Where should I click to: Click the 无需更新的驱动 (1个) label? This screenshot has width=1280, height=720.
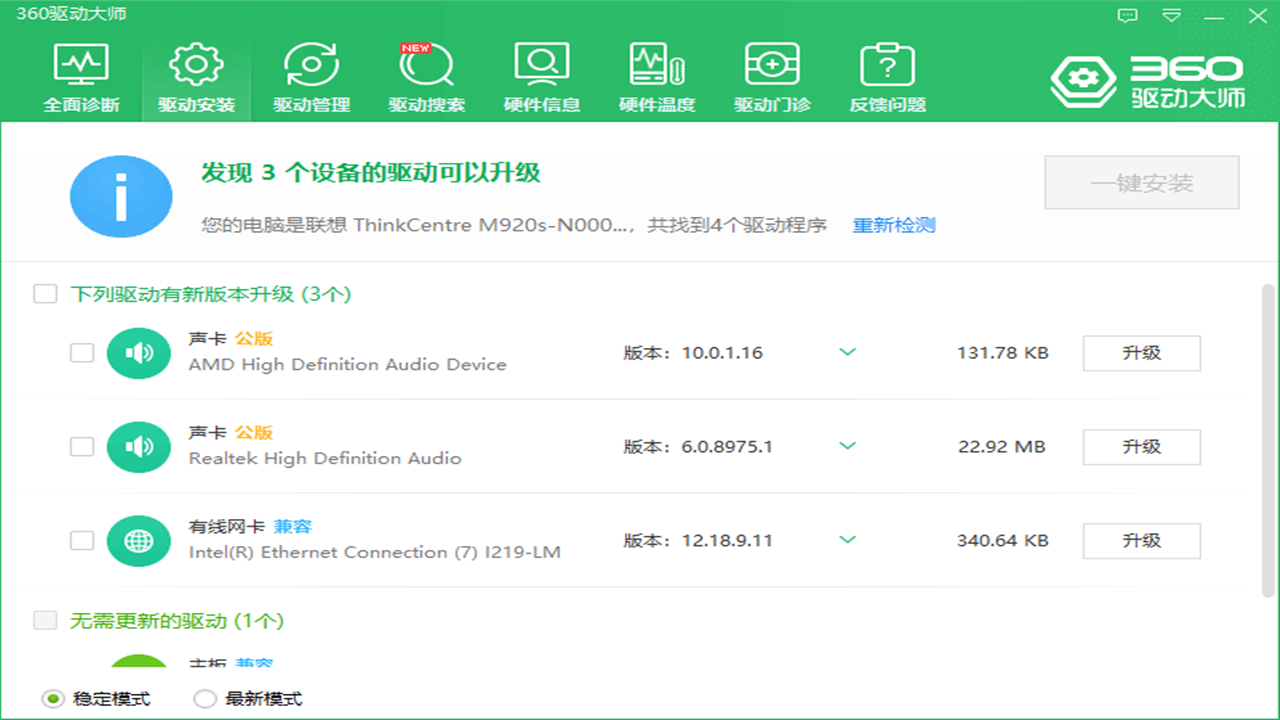177,621
